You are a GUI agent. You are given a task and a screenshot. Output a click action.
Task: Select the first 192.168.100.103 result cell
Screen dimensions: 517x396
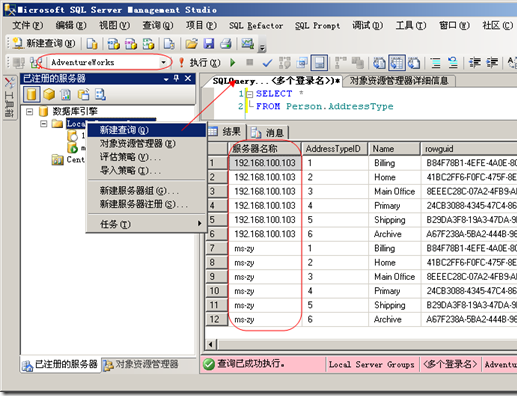pyautogui.click(x=265, y=163)
